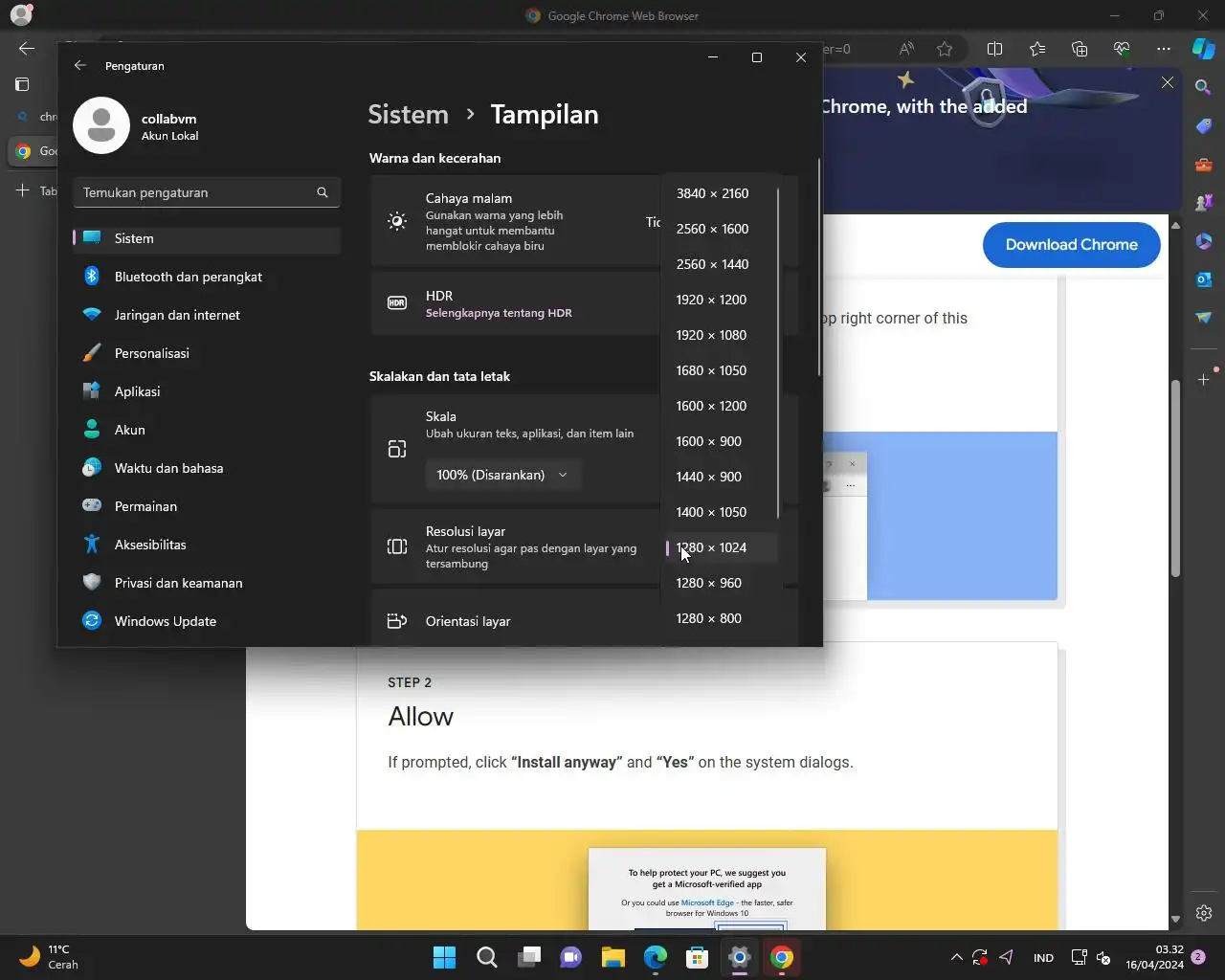Open Edge sidebar shopping tag icon

click(x=1203, y=126)
